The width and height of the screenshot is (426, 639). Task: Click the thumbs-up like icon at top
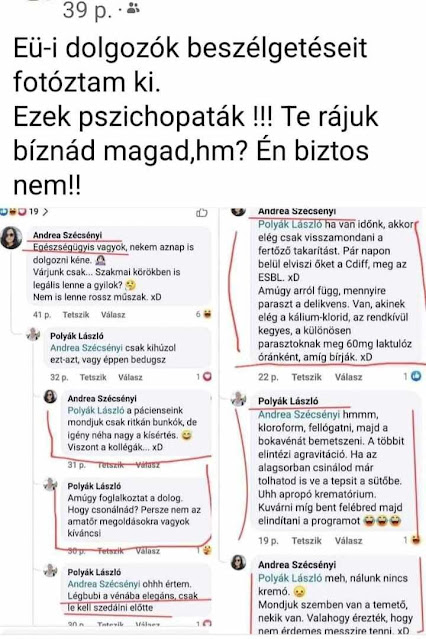pyautogui.click(x=202, y=213)
